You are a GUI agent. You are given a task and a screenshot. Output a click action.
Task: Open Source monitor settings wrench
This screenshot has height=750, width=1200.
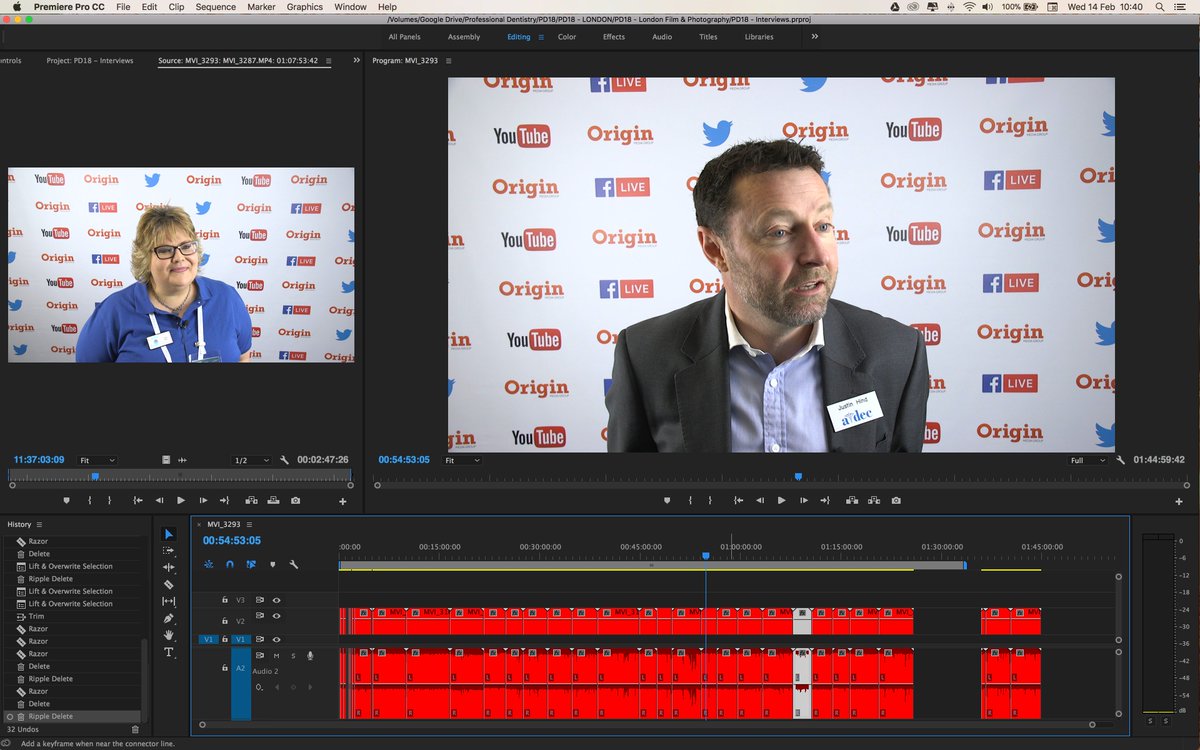pos(284,460)
